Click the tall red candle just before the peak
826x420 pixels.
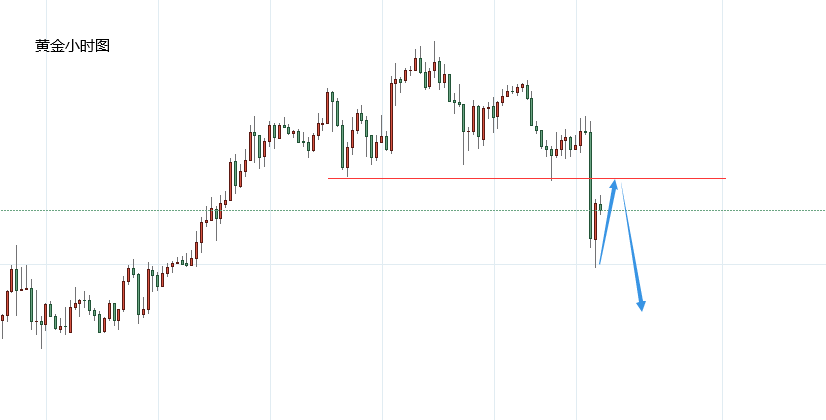click(391, 115)
